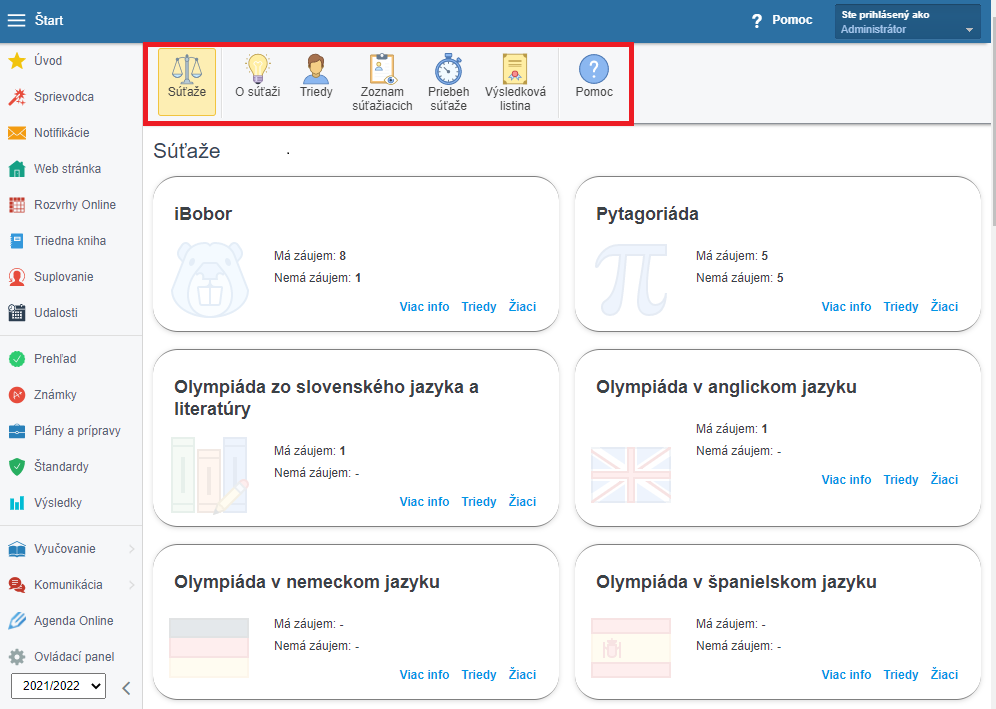Click the Pomoc question mark in header
This screenshot has width=996, height=709.
[x=757, y=21]
